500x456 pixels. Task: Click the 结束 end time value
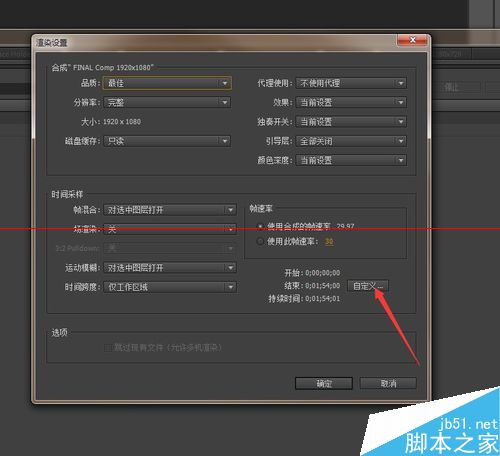pyautogui.click(x=323, y=286)
